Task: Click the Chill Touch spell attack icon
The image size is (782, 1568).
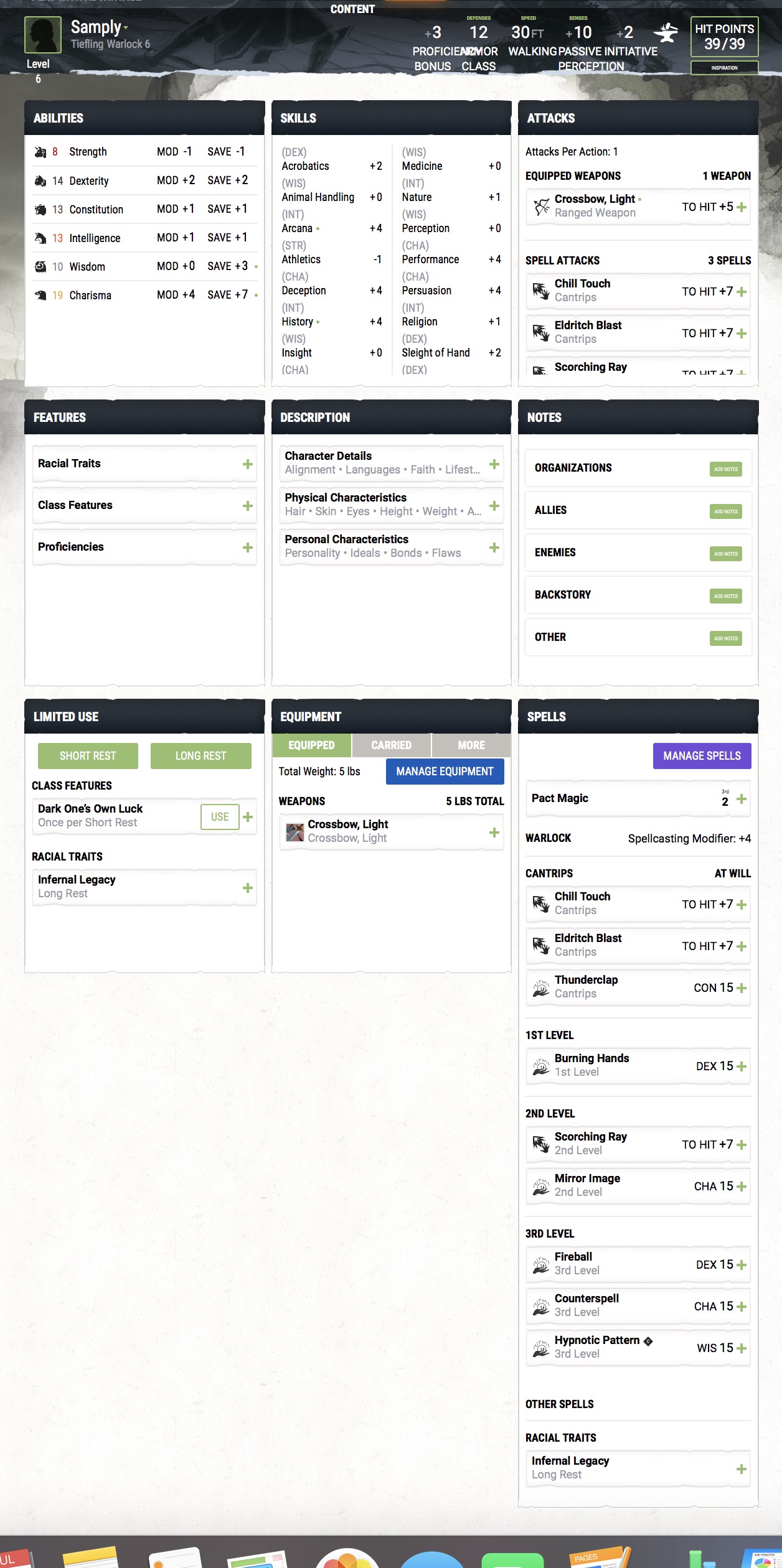Action: (541, 291)
